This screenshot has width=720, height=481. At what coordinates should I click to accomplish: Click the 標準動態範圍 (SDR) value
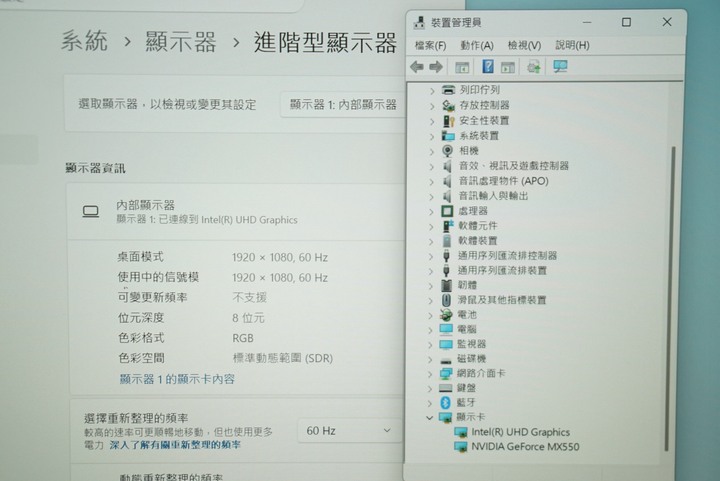click(283, 358)
